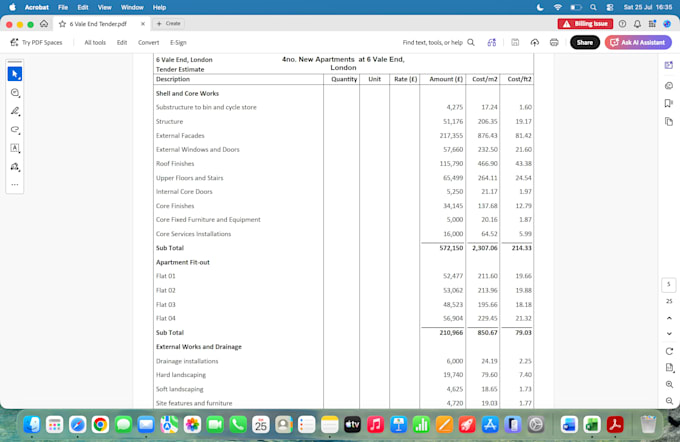This screenshot has width=680, height=442.
Task: Click the search magnifier beside Find text
Action: pyautogui.click(x=471, y=43)
